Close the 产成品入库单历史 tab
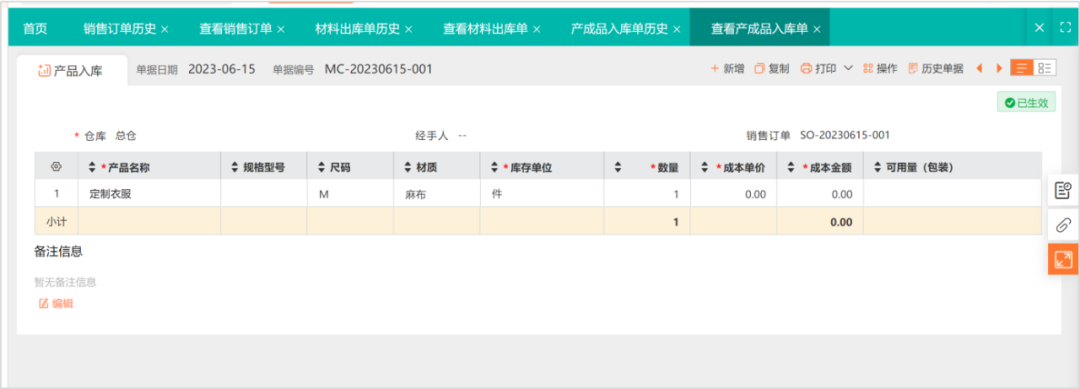The height and width of the screenshot is (389, 1080). click(x=677, y=29)
